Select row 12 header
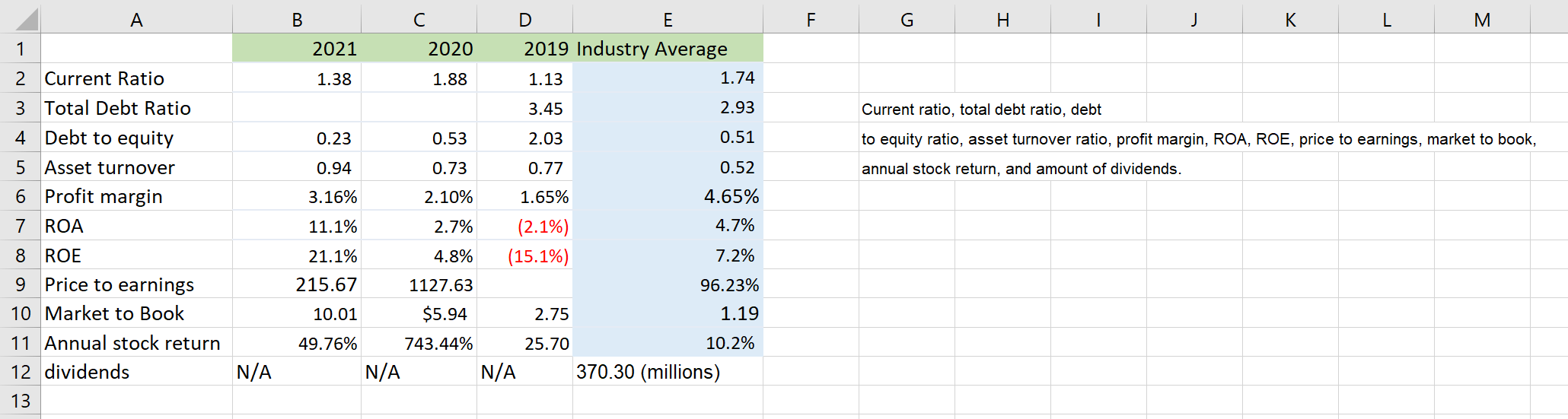Image resolution: width=1568 pixels, height=419 pixels. pyautogui.click(x=21, y=372)
